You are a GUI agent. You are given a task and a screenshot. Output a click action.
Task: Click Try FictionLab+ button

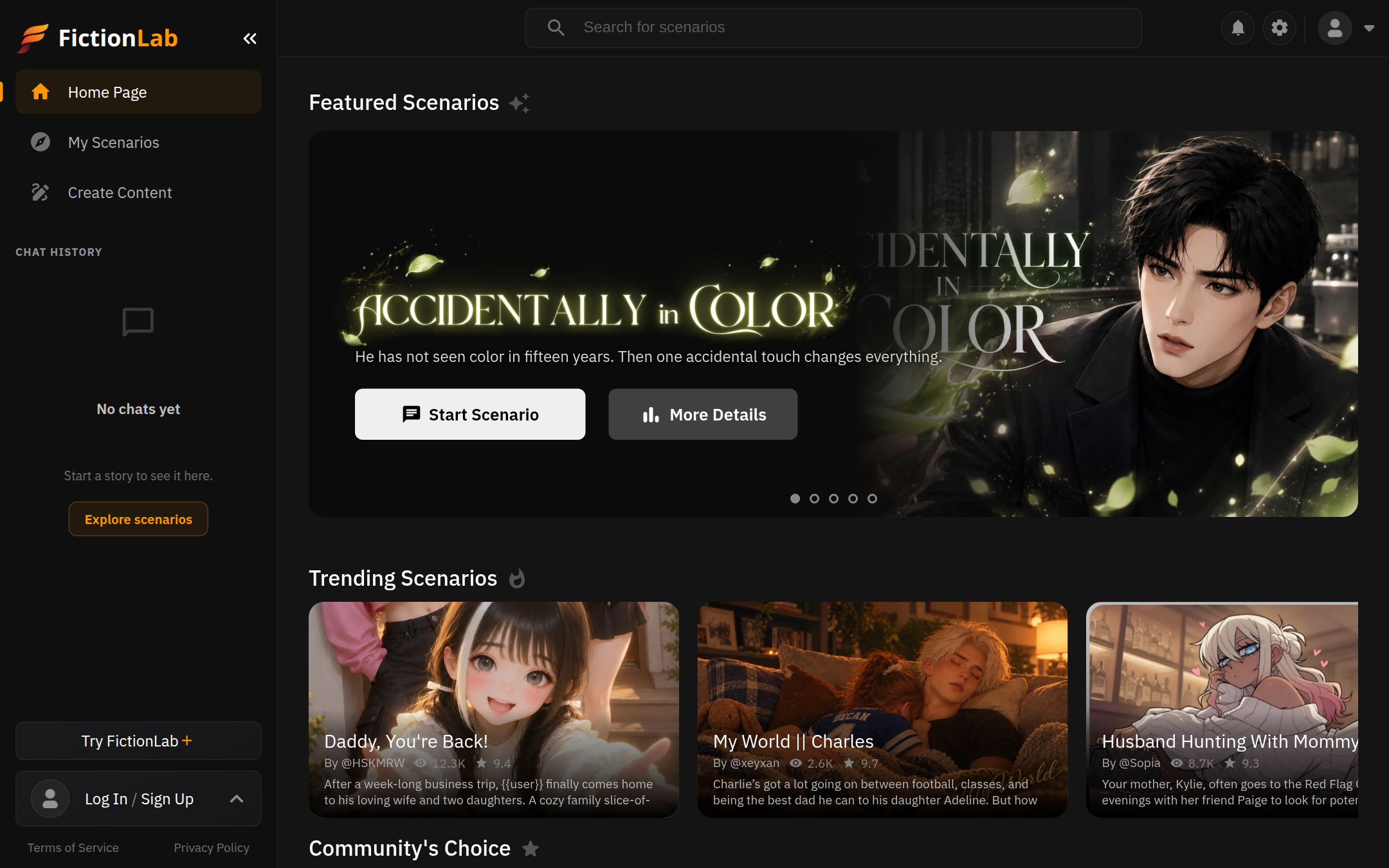click(x=138, y=741)
